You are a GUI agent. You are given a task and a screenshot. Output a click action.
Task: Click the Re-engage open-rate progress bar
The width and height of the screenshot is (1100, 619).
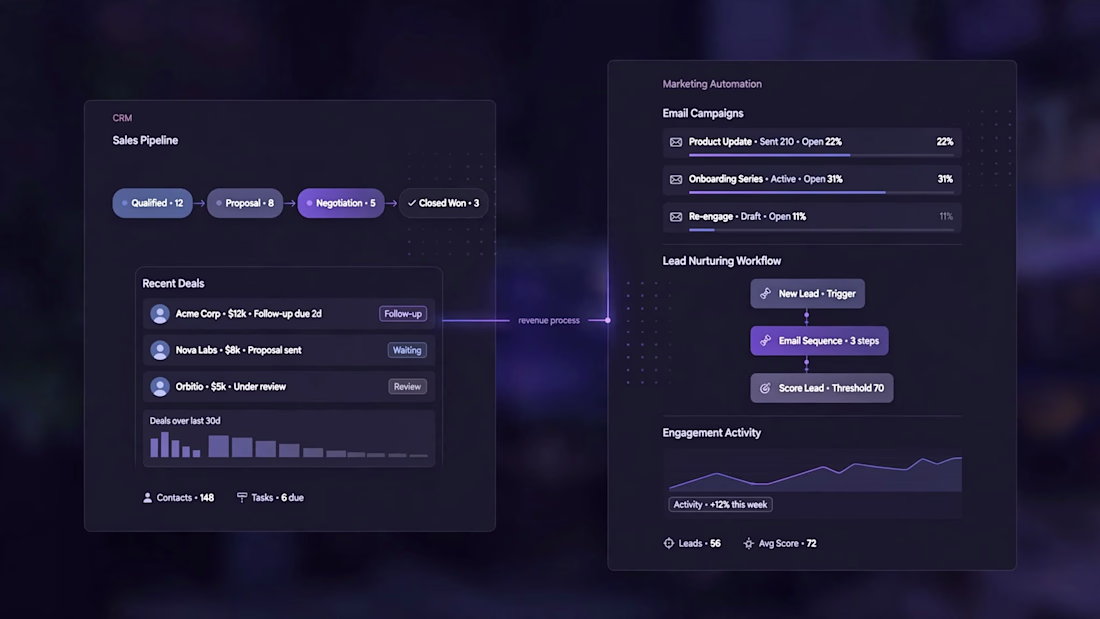pos(821,229)
